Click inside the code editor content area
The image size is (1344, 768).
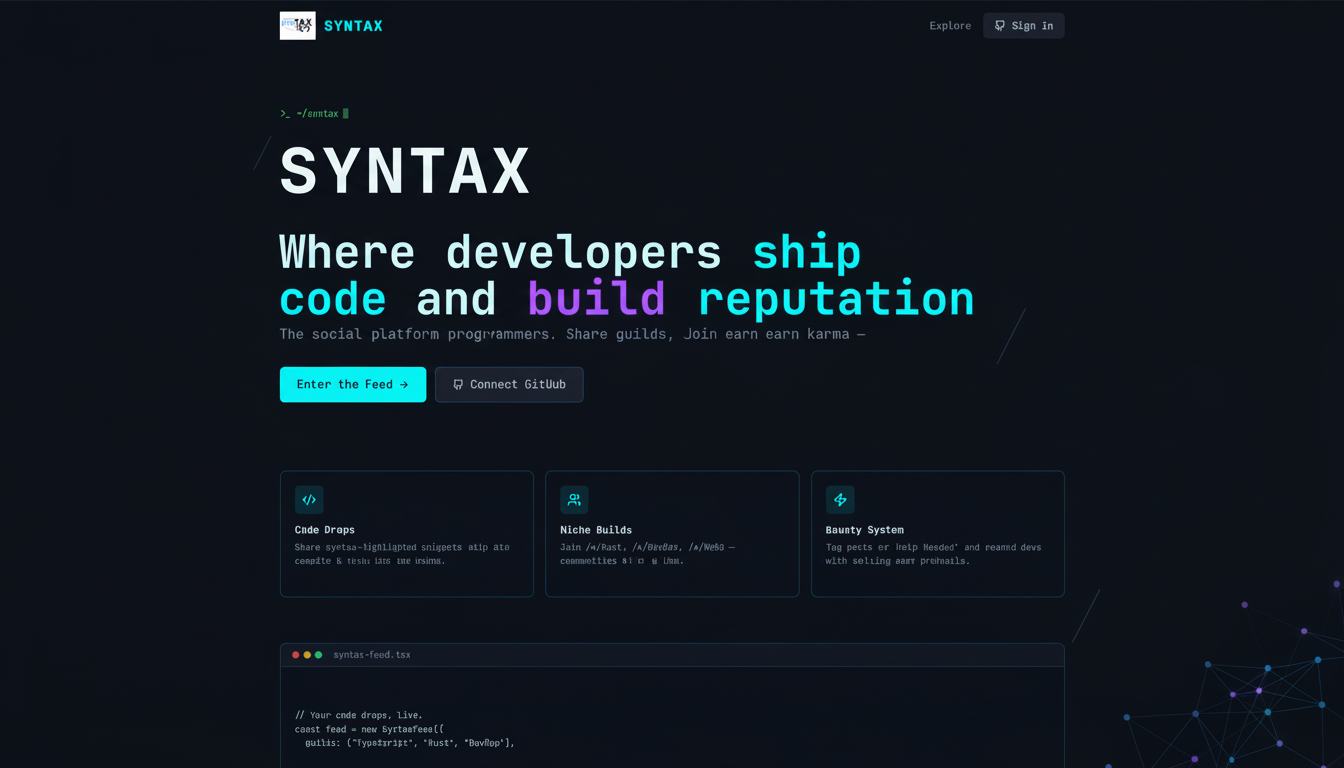point(672,720)
